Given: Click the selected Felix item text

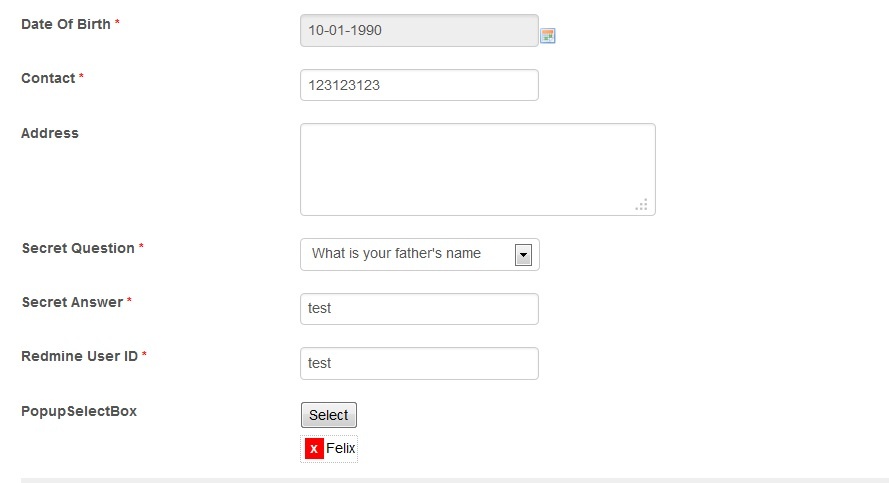Looking at the screenshot, I should point(341,449).
